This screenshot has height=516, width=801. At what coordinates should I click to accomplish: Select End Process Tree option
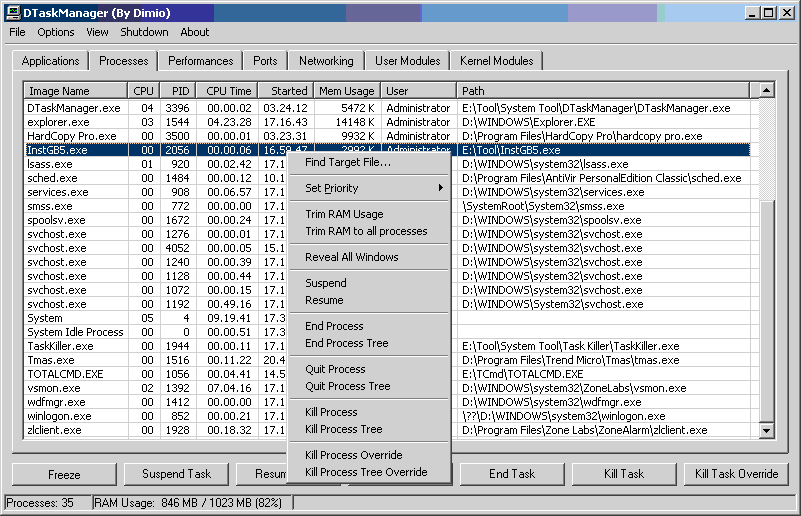tap(347, 343)
